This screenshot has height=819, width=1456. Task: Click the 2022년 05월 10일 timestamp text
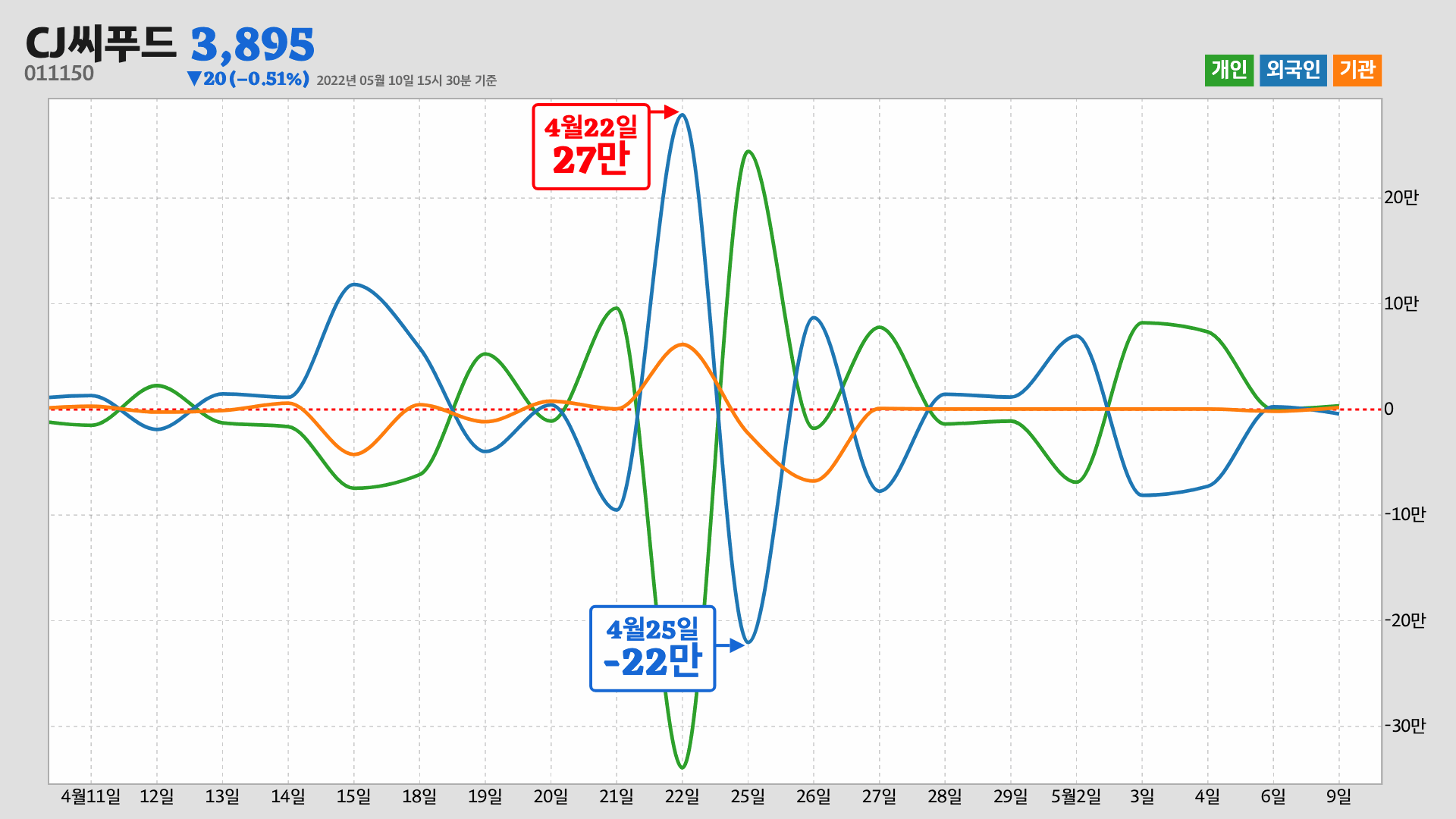[x=406, y=80]
